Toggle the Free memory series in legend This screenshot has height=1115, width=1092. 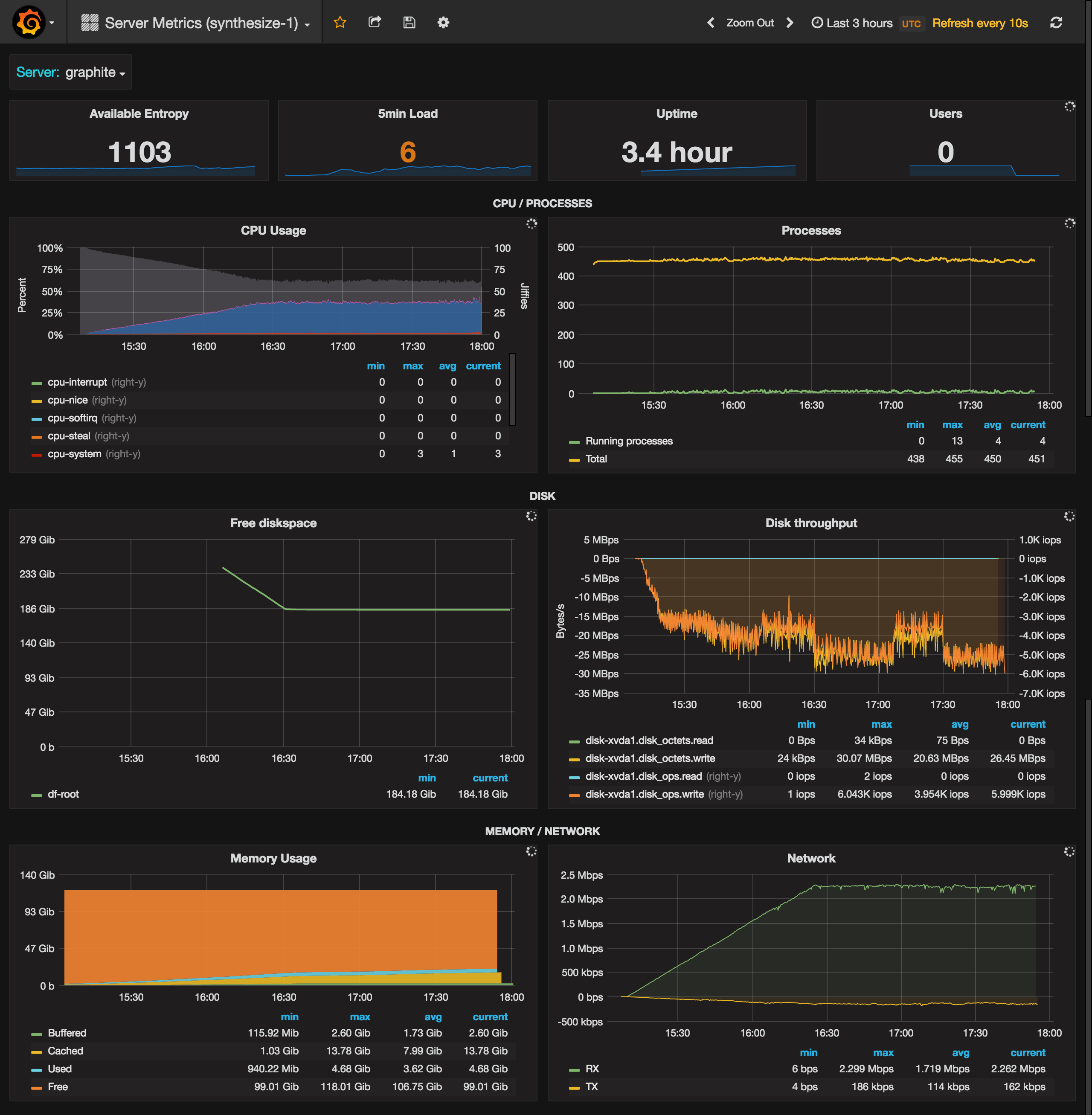click(x=57, y=1086)
